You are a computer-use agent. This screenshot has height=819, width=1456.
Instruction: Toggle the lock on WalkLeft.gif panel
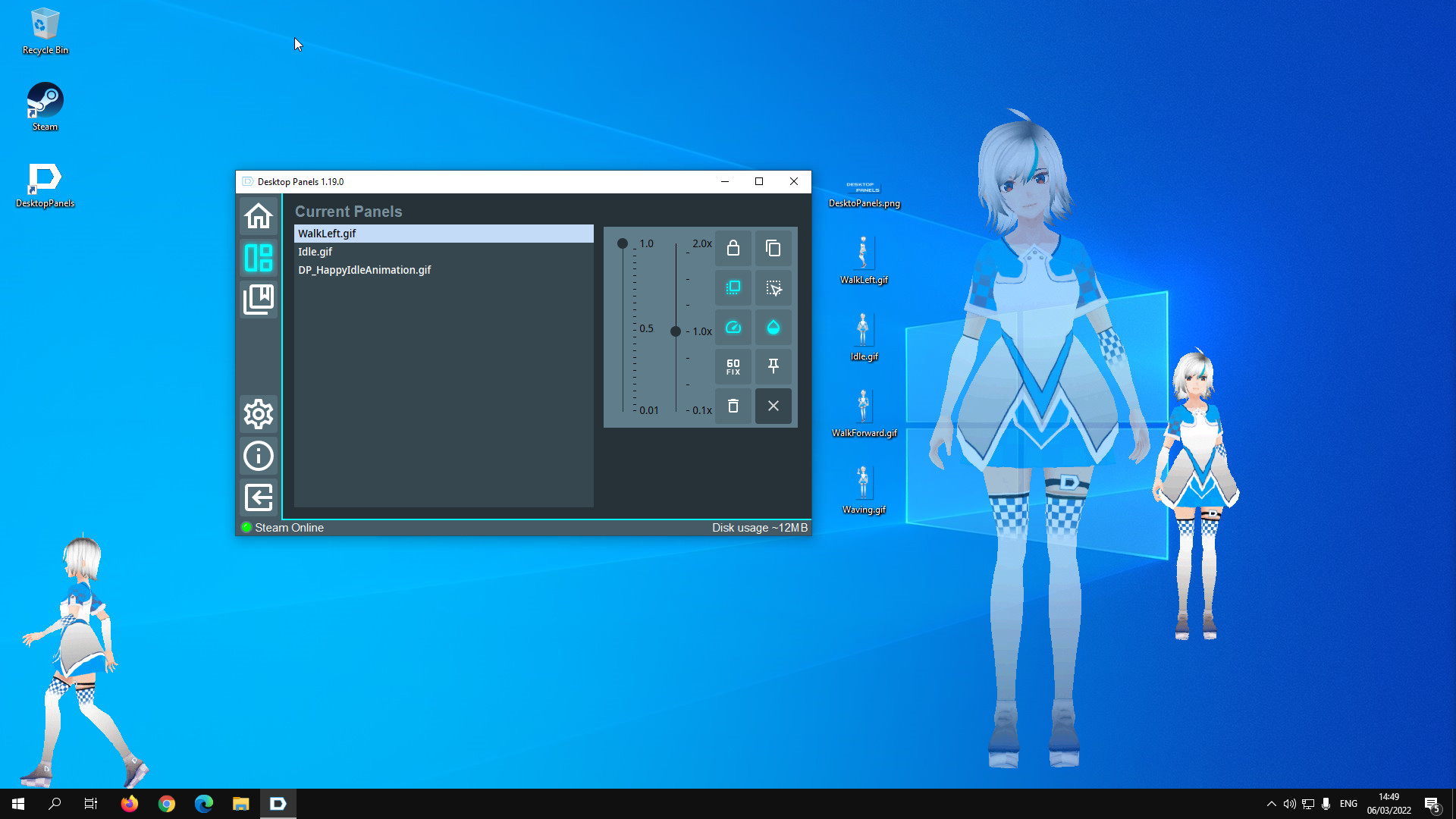(733, 248)
